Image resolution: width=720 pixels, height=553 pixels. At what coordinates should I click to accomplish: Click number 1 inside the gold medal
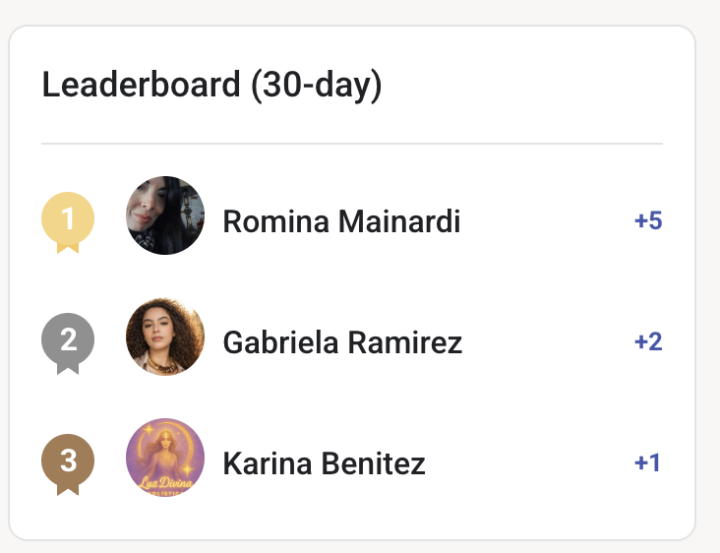click(x=68, y=218)
